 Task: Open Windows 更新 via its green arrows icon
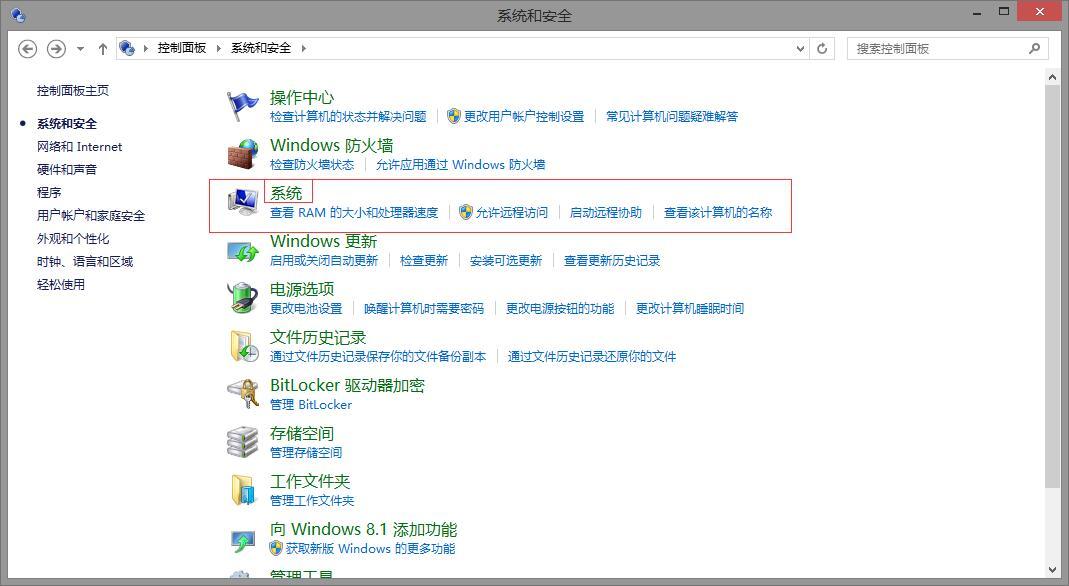243,248
